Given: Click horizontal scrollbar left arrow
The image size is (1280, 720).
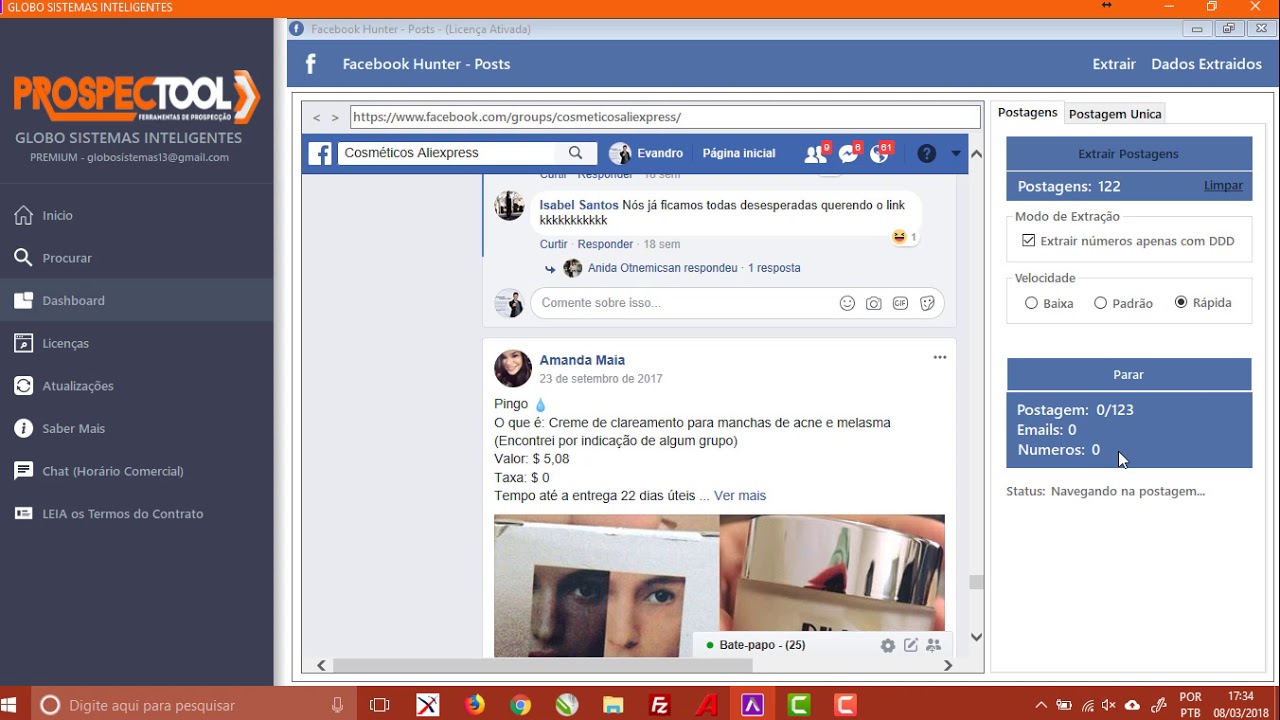Looking at the screenshot, I should [x=321, y=665].
